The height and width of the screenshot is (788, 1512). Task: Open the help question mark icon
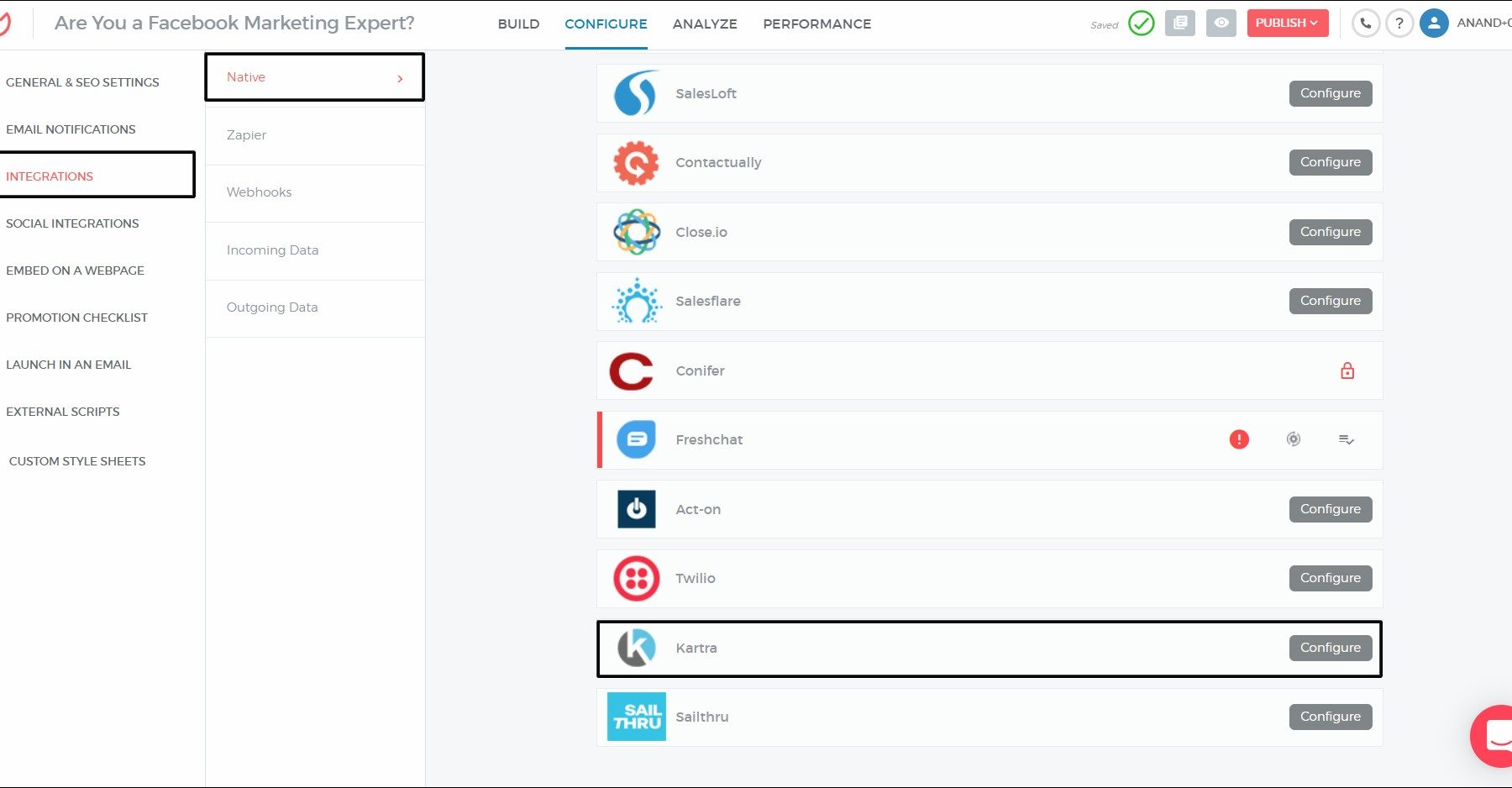[x=1399, y=24]
